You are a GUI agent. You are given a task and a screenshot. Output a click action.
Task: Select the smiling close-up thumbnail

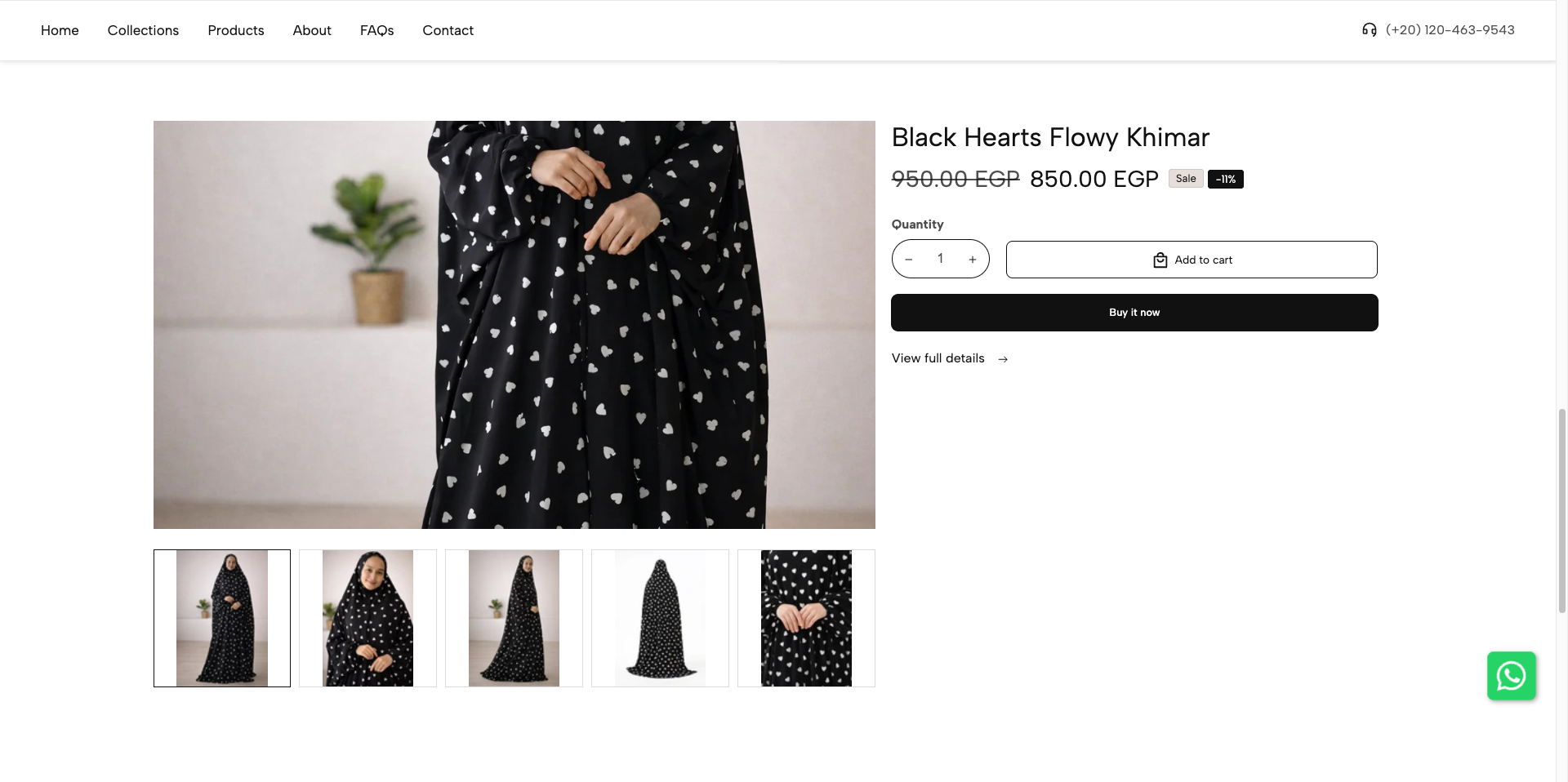point(367,618)
